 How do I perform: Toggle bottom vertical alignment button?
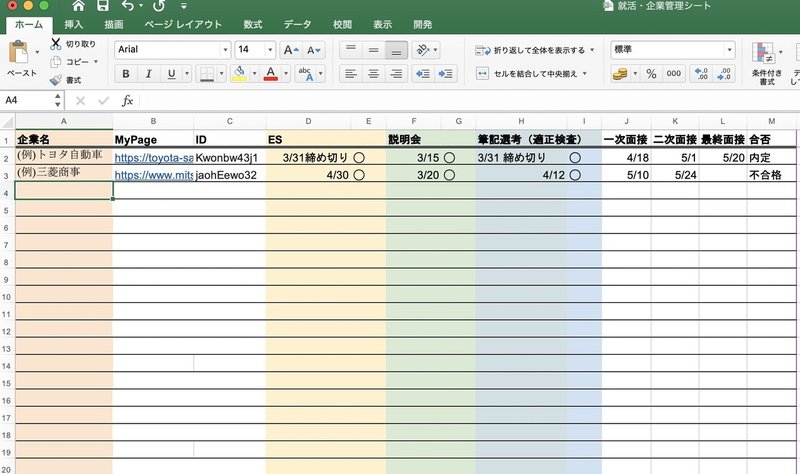(x=396, y=50)
